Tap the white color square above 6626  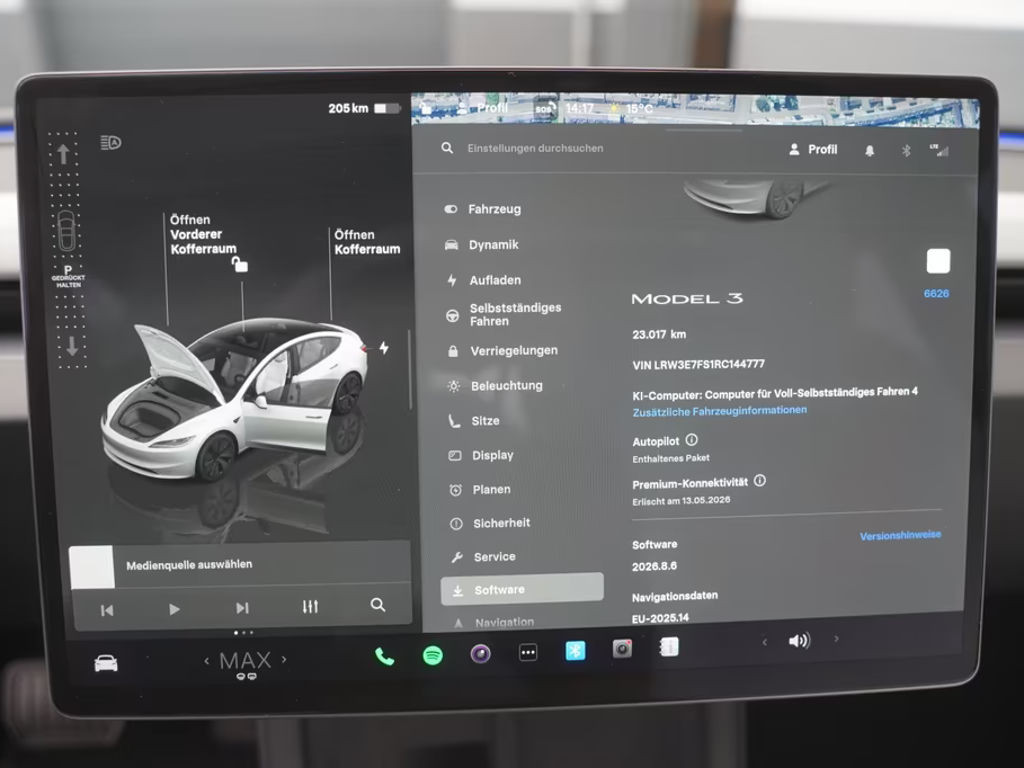click(938, 261)
